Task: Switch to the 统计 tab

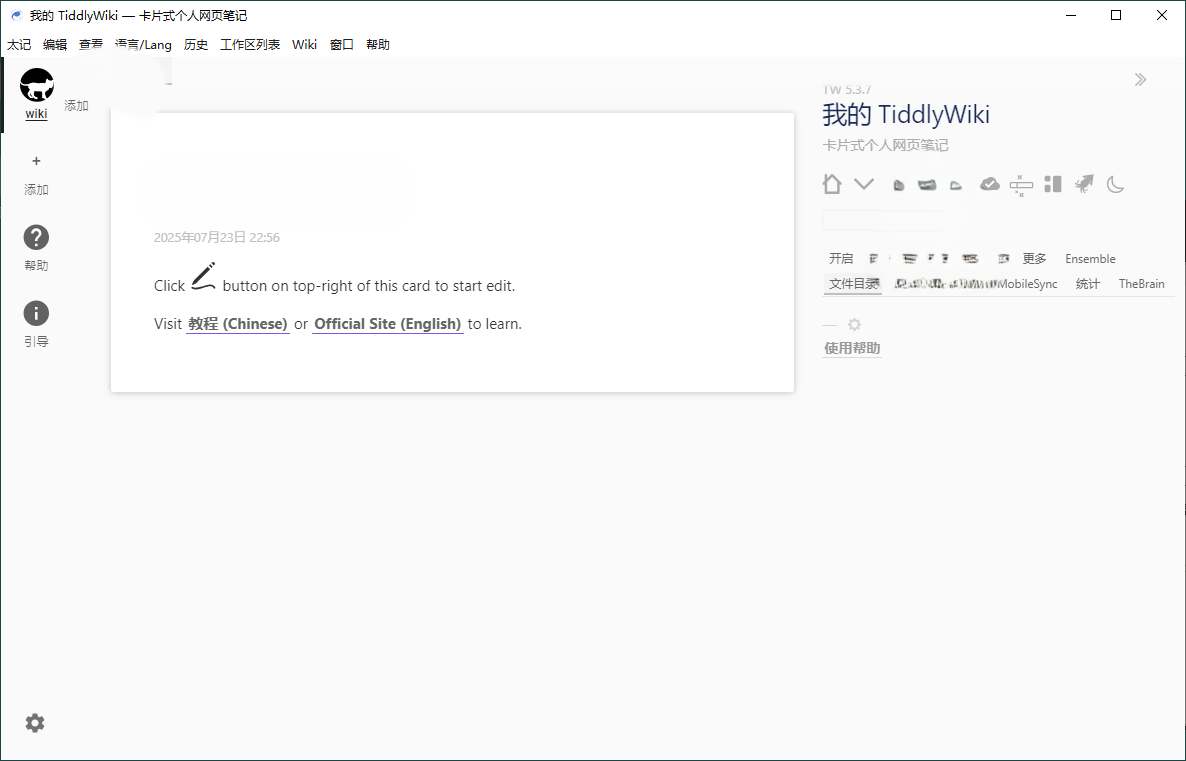Action: 1088,284
